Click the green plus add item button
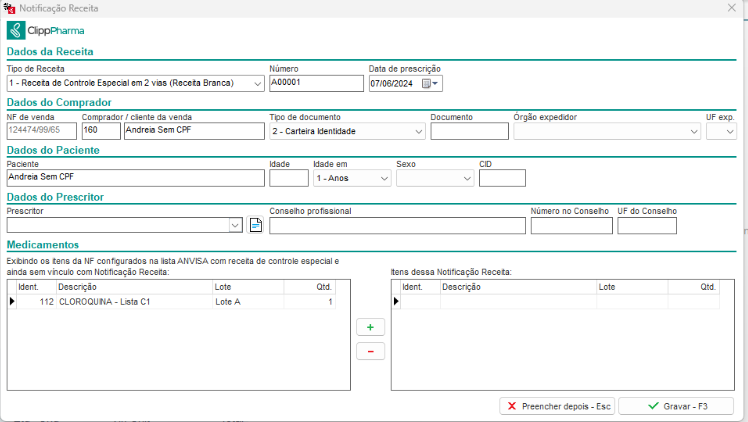 click(x=370, y=327)
